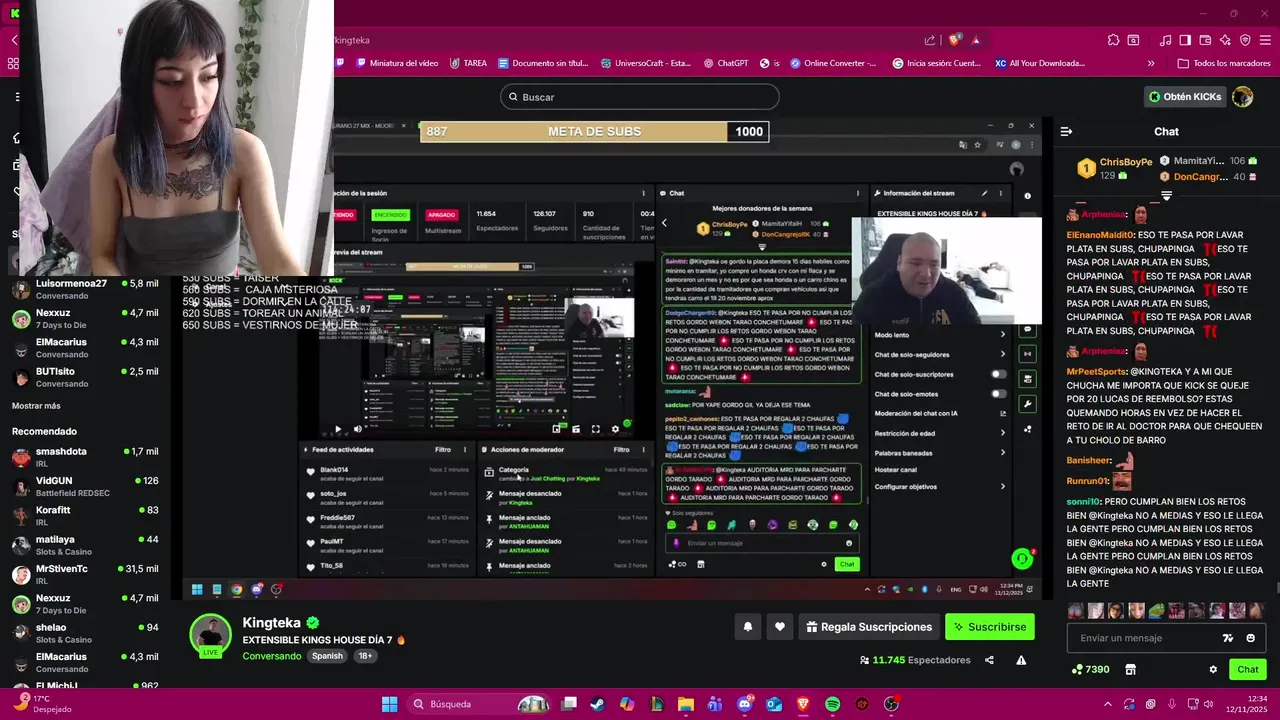Open TAREA bookmark
Image resolution: width=1280 pixels, height=720 pixels.
click(468, 63)
